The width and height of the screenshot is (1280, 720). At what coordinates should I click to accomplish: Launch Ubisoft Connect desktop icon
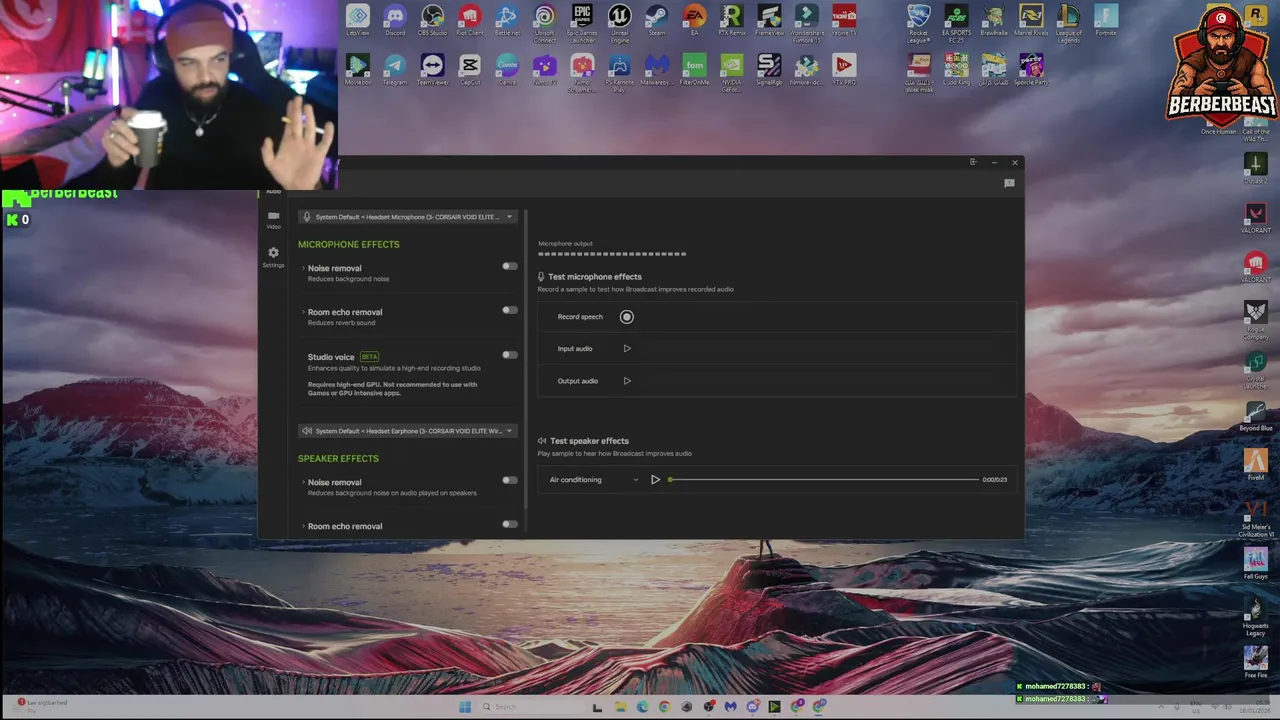(x=544, y=23)
